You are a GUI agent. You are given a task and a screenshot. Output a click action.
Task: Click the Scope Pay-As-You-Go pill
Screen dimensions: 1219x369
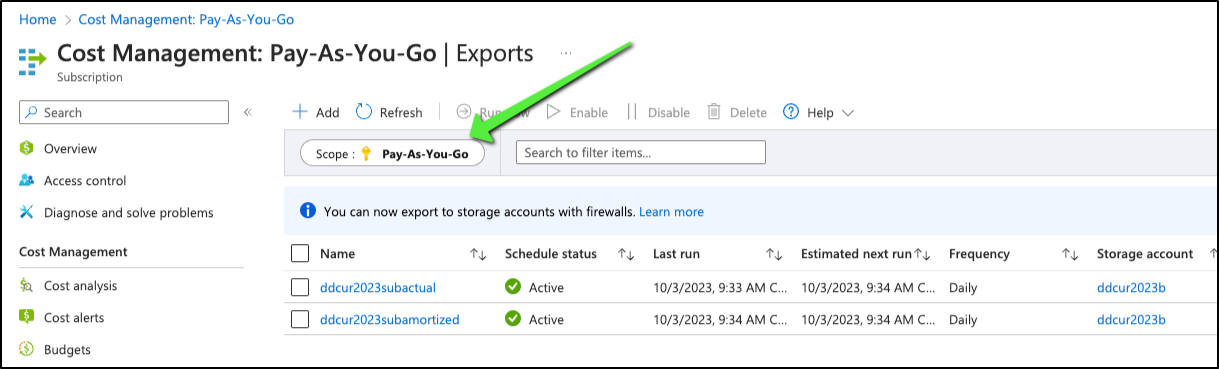pos(392,154)
